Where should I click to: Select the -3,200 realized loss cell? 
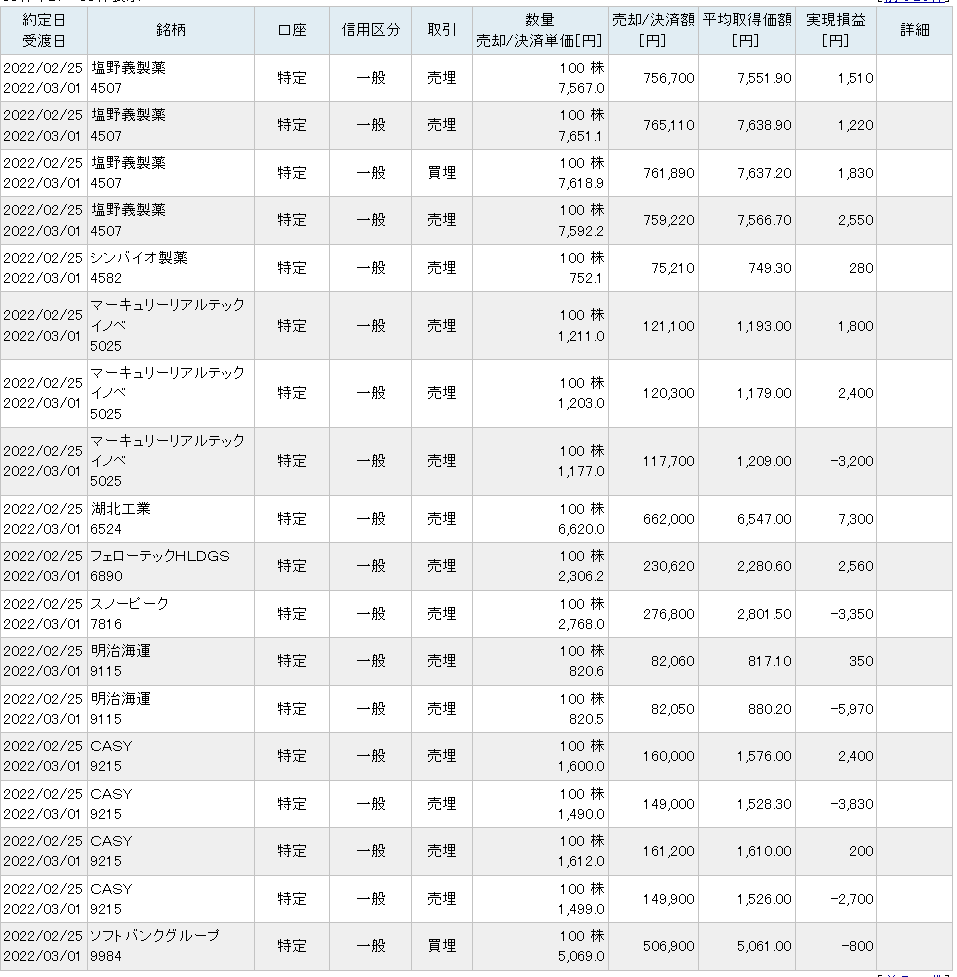(x=836, y=461)
